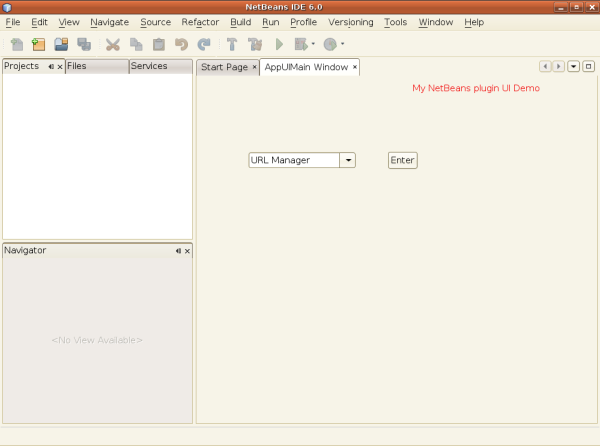This screenshot has width=600, height=446.
Task: Close the Start Page tab
Action: pos(254,67)
